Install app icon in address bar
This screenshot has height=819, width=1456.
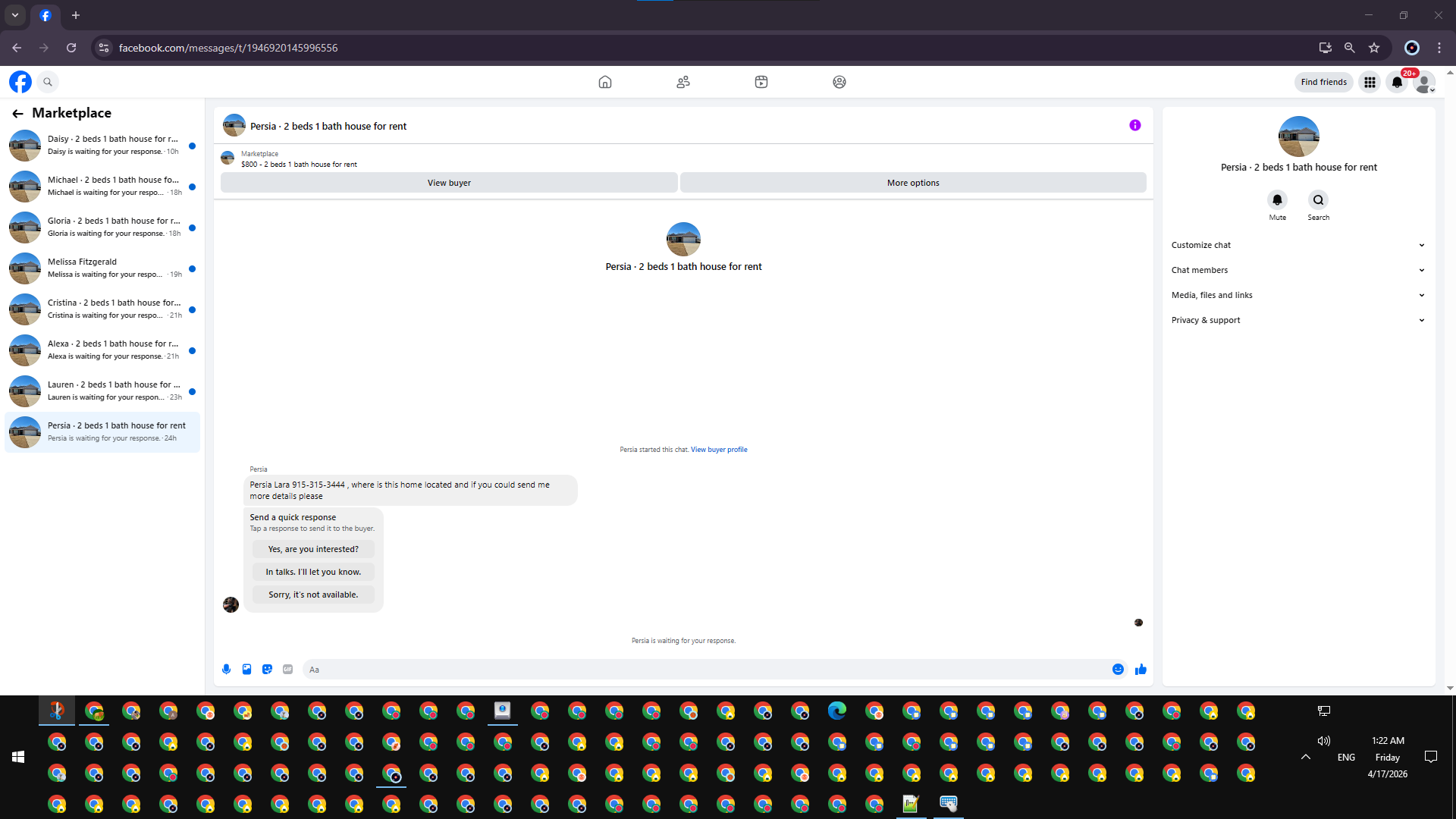coord(1326,48)
